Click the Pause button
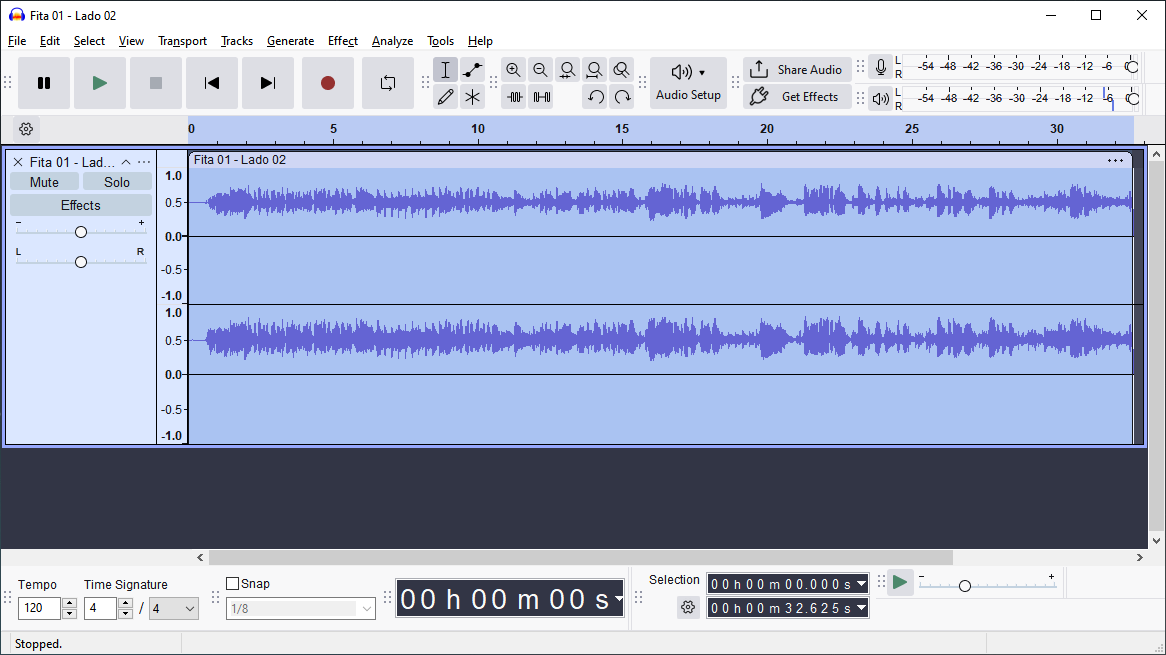The height and width of the screenshot is (655, 1166). 44,83
